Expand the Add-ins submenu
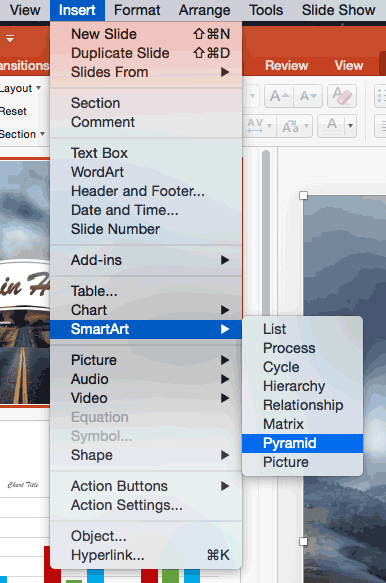386x583 pixels. [x=146, y=260]
